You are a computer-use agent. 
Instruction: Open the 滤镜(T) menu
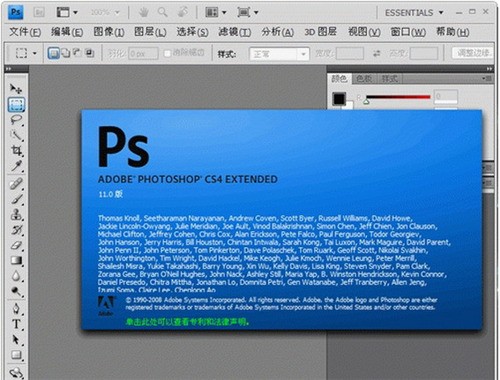coord(234,32)
